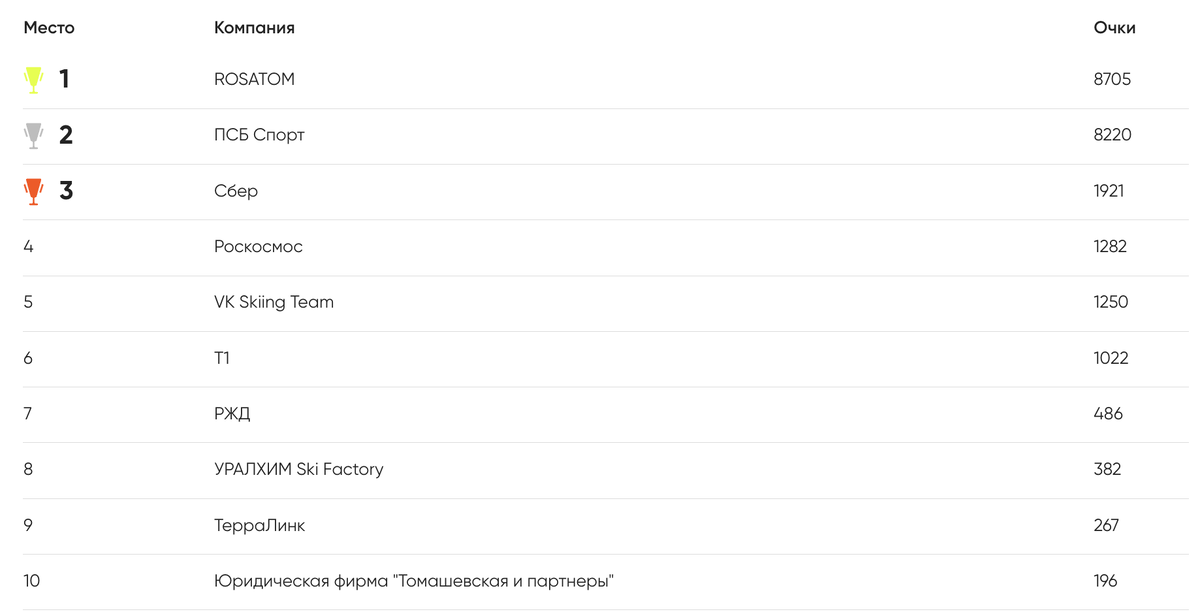Click the score 196 in the last row
The height and width of the screenshot is (614, 1200).
(x=1105, y=581)
